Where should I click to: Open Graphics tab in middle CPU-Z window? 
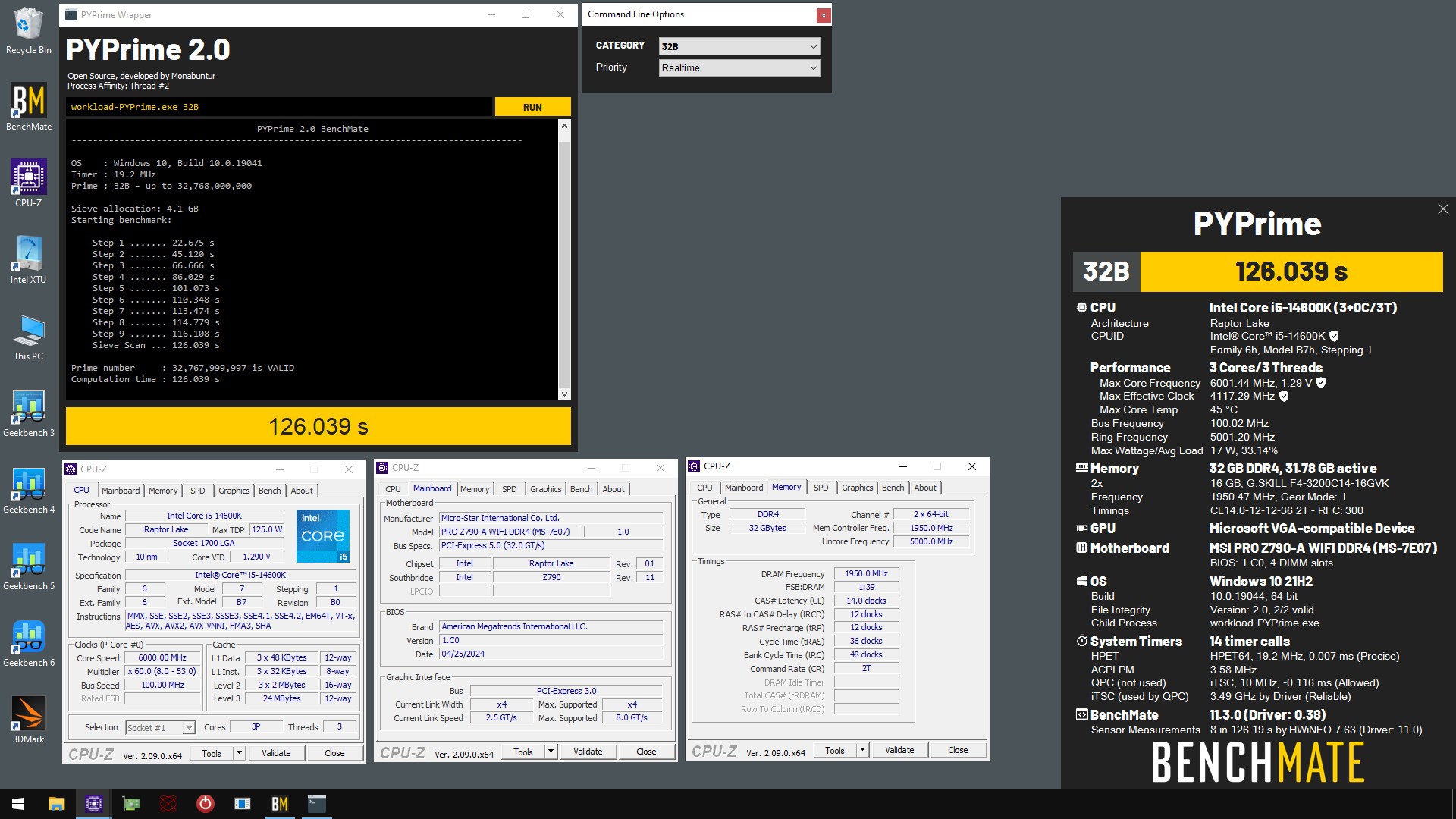546,489
